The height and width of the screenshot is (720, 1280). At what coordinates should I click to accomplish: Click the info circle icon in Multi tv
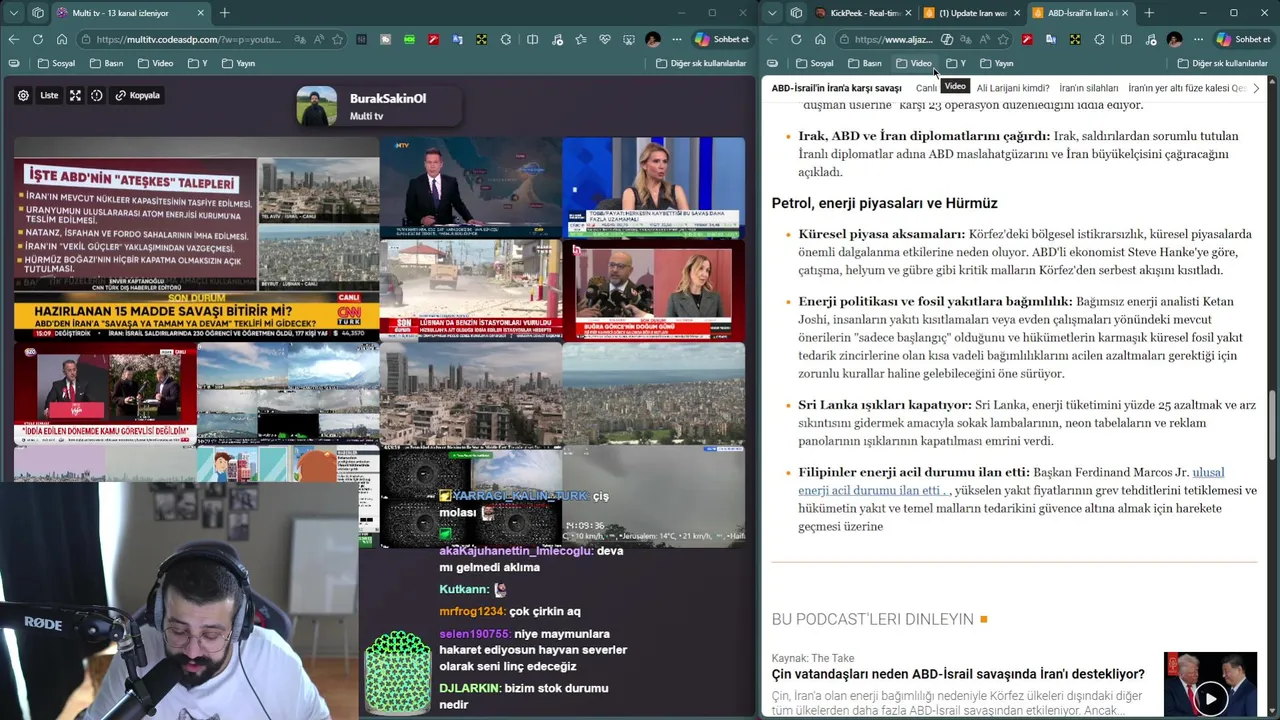96,95
